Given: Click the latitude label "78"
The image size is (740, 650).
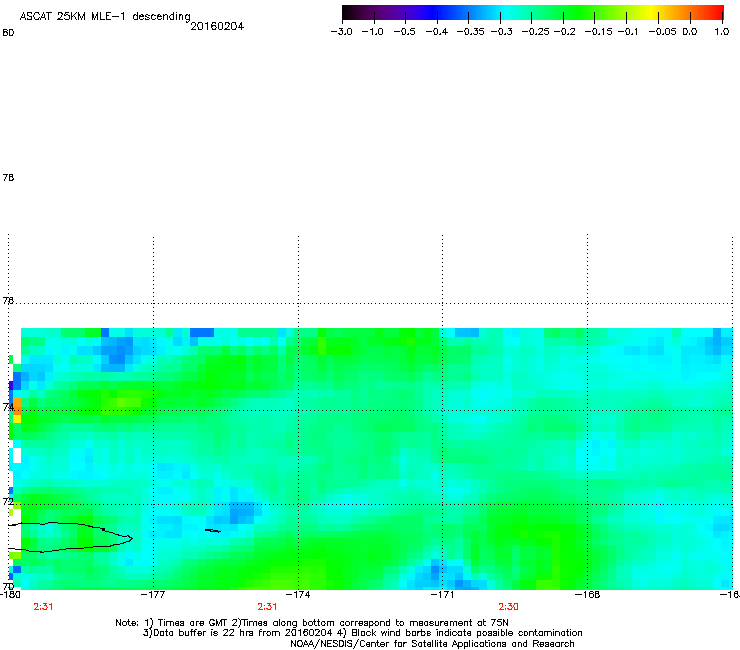Looking at the screenshot, I should pyautogui.click(x=8, y=177).
